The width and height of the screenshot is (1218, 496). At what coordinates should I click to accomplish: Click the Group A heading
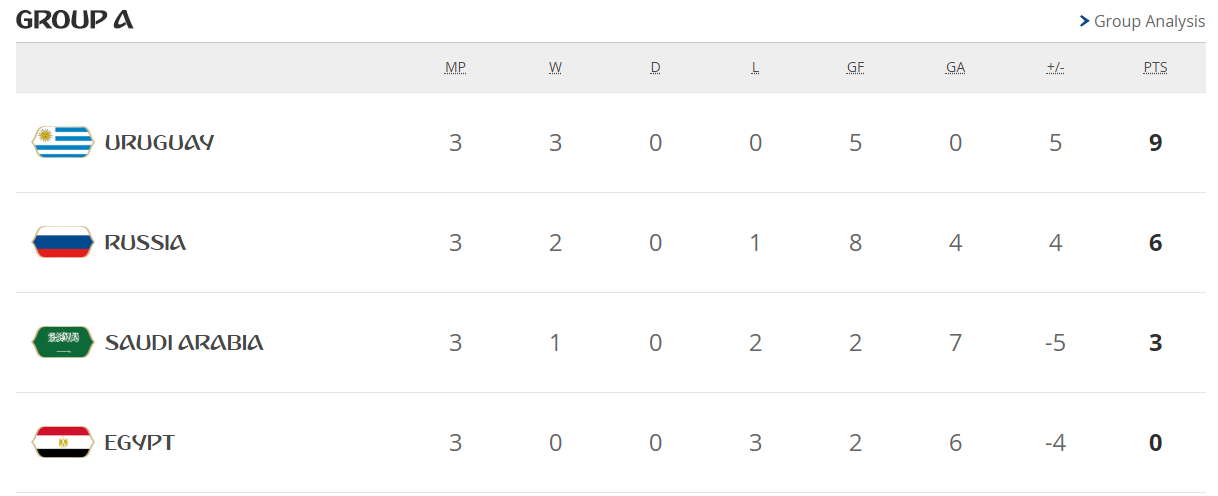[x=75, y=20]
